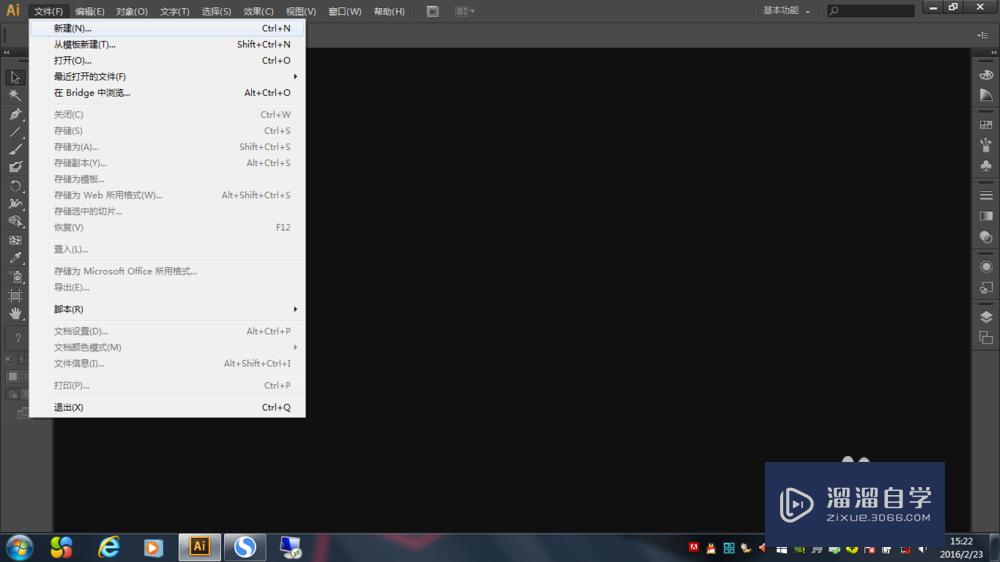Select the Blob Brush tool

(x=15, y=167)
